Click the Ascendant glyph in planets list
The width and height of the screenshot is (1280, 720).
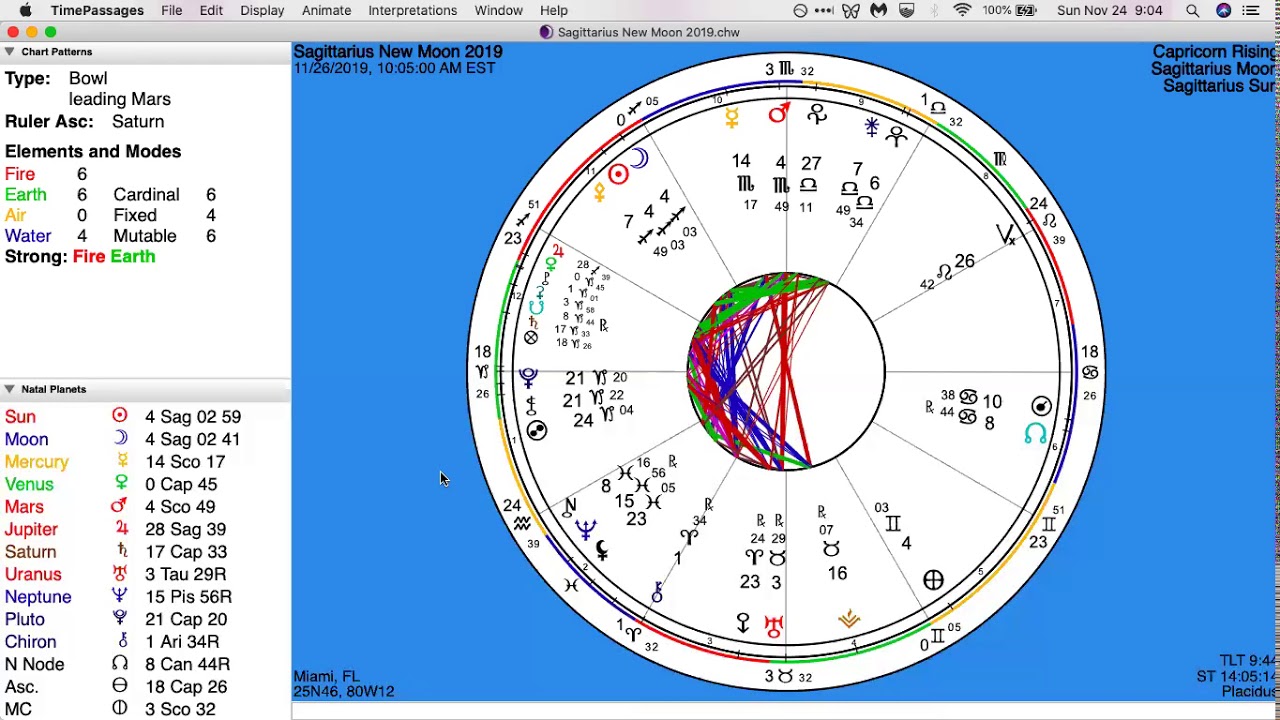pyautogui.click(x=120, y=686)
